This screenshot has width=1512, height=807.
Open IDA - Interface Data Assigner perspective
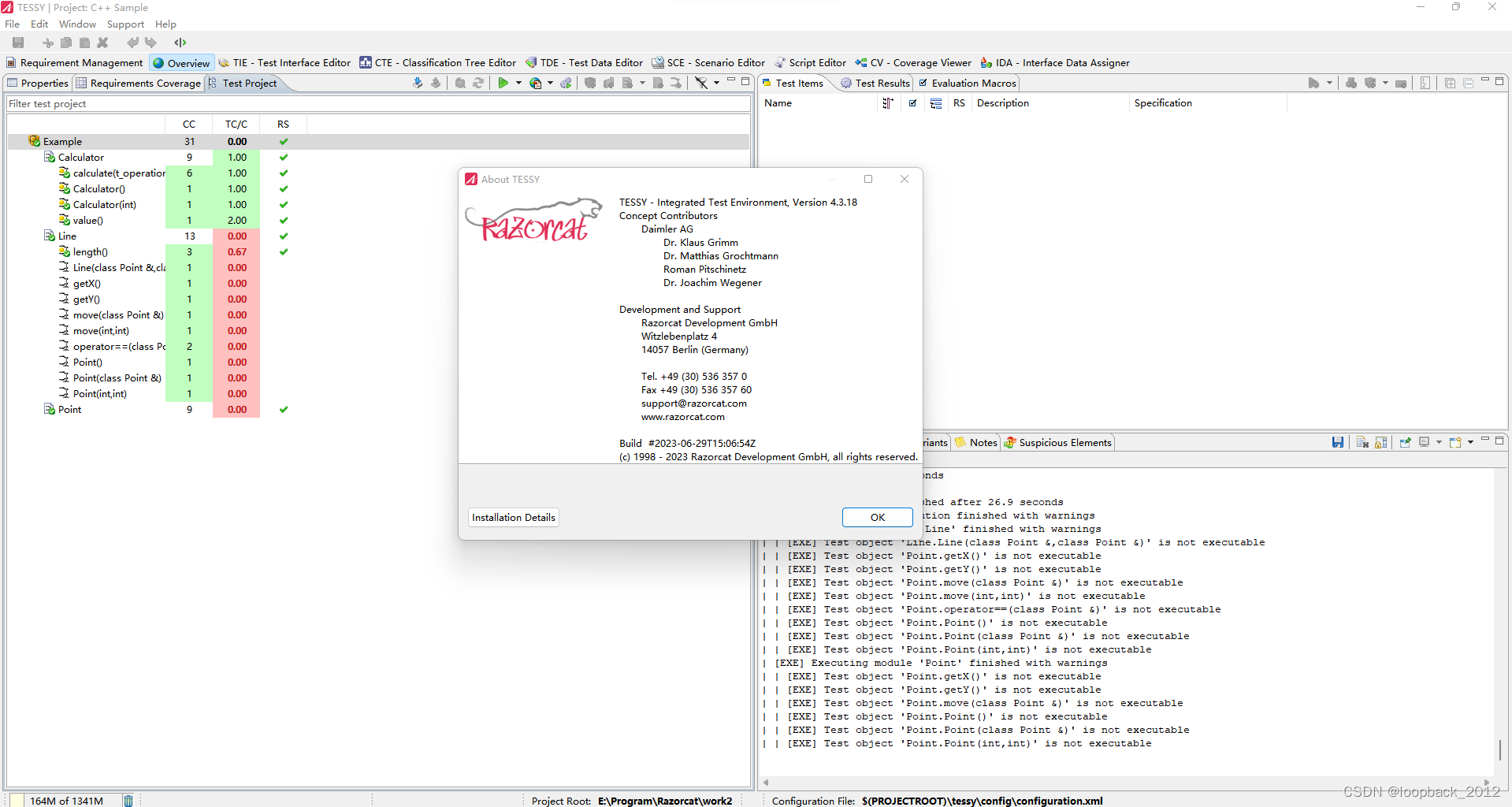coord(1055,63)
